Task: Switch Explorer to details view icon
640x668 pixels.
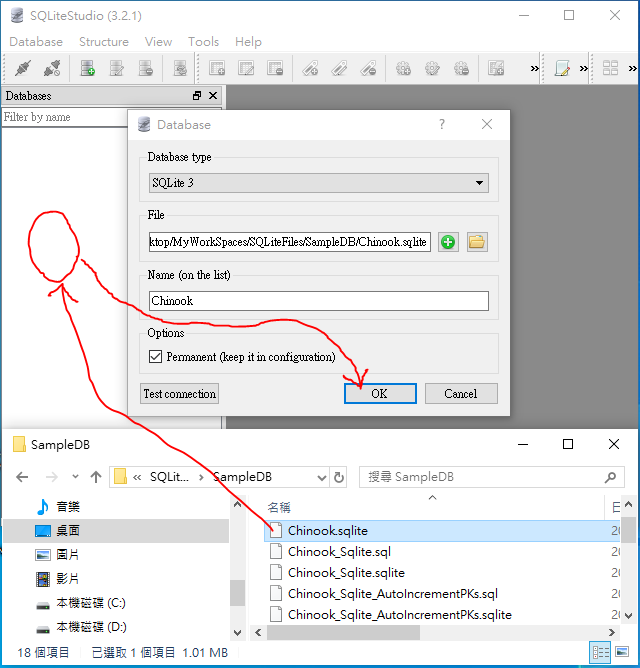Action: click(x=601, y=652)
